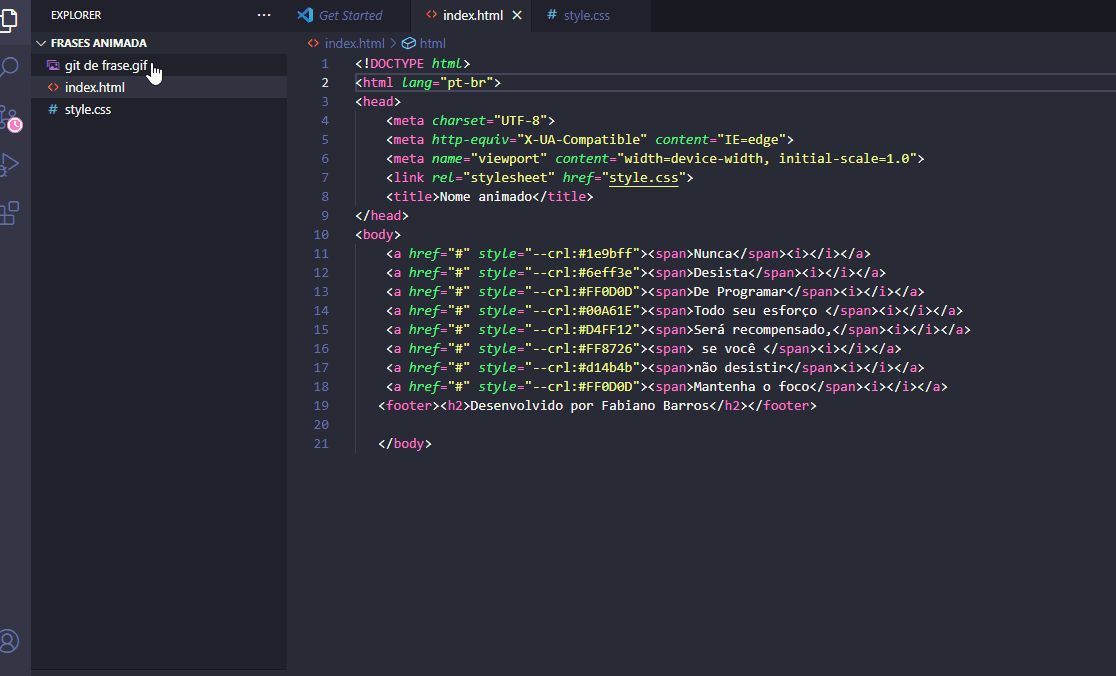Click the HTML icon next to index.html breadcrumb

pyautogui.click(x=312, y=43)
